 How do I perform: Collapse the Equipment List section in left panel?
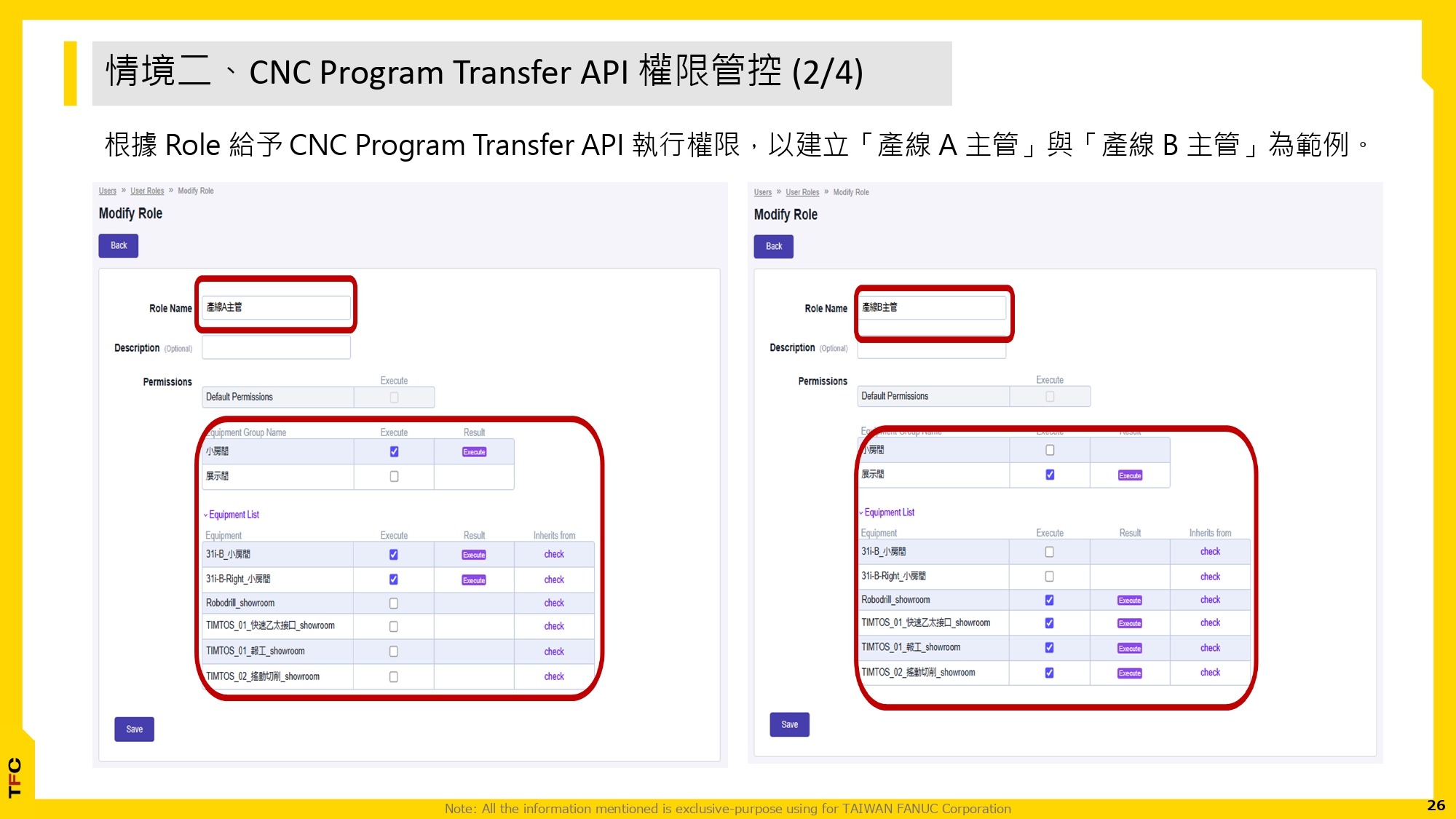(233, 515)
